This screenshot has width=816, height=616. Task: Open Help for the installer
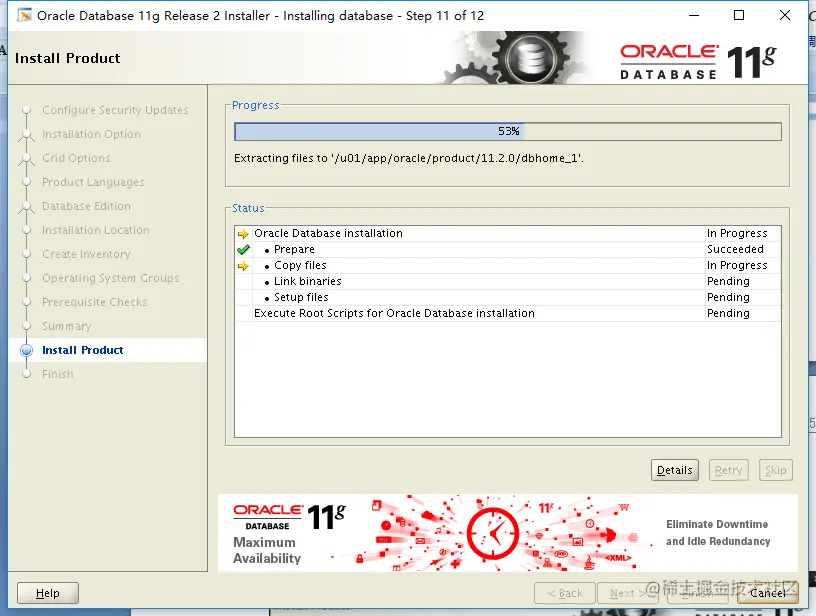48,593
